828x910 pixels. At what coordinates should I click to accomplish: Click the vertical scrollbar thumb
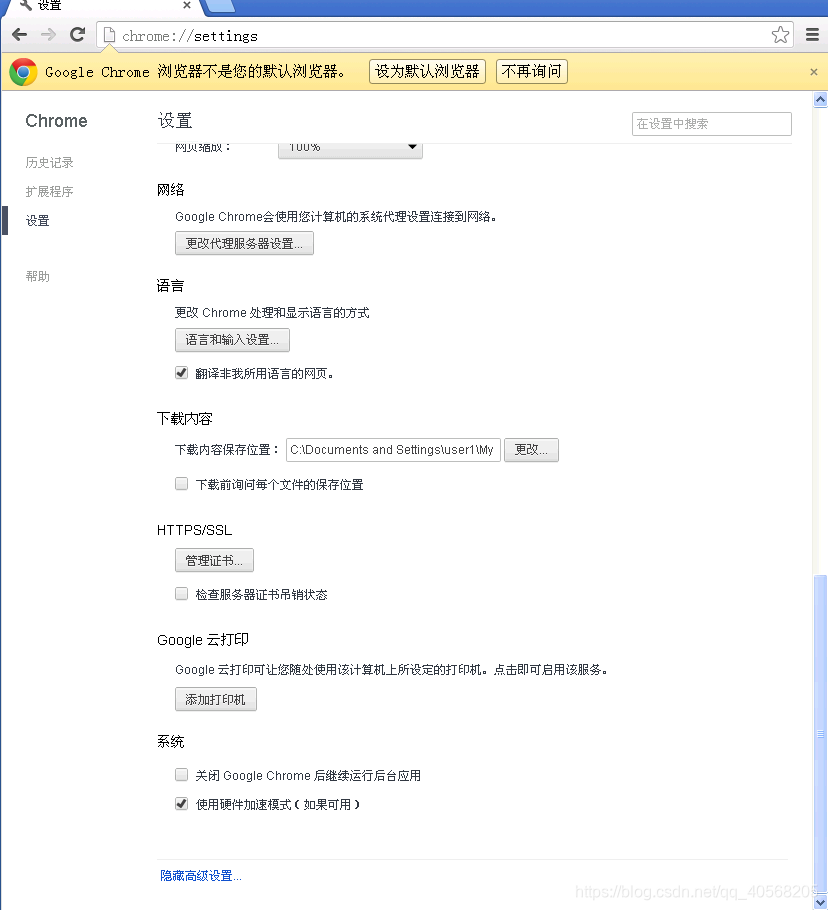click(820, 734)
